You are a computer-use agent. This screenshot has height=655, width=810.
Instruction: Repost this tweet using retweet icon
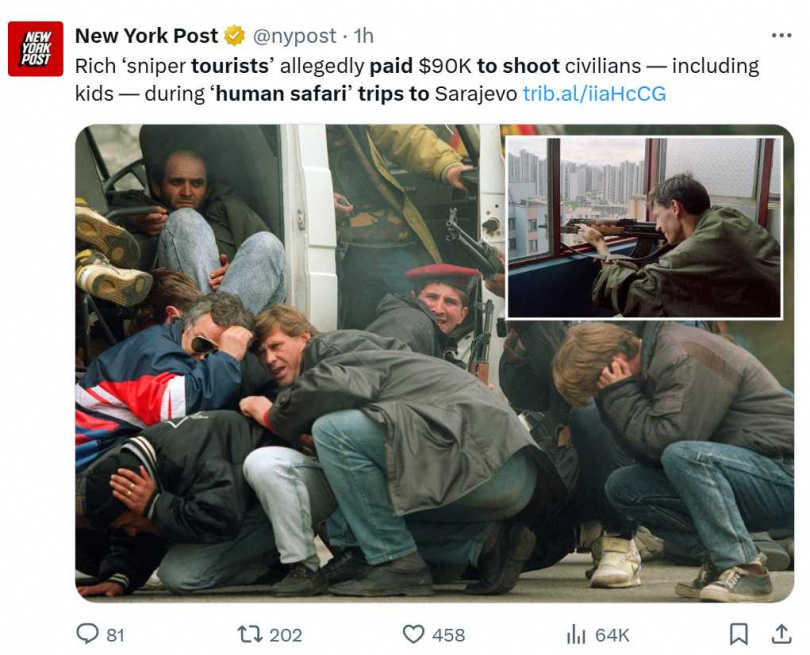pos(250,634)
